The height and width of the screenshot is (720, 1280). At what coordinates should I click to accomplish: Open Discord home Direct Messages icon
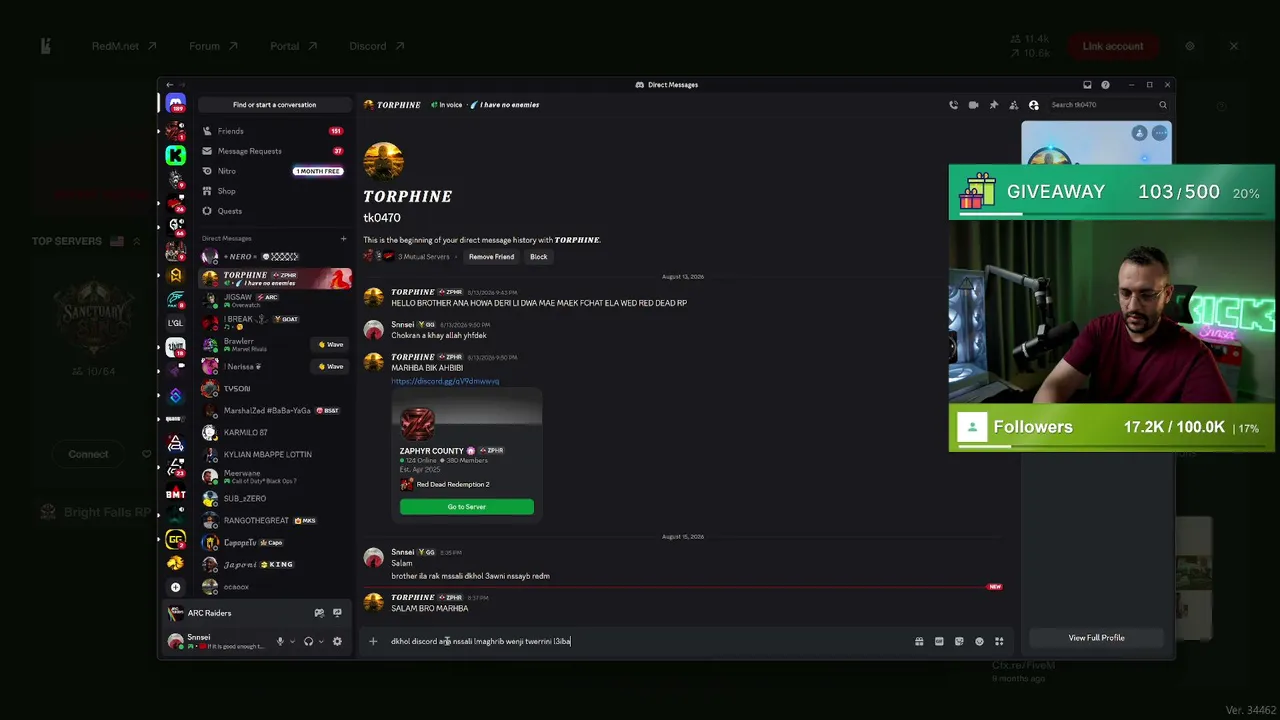tap(175, 104)
